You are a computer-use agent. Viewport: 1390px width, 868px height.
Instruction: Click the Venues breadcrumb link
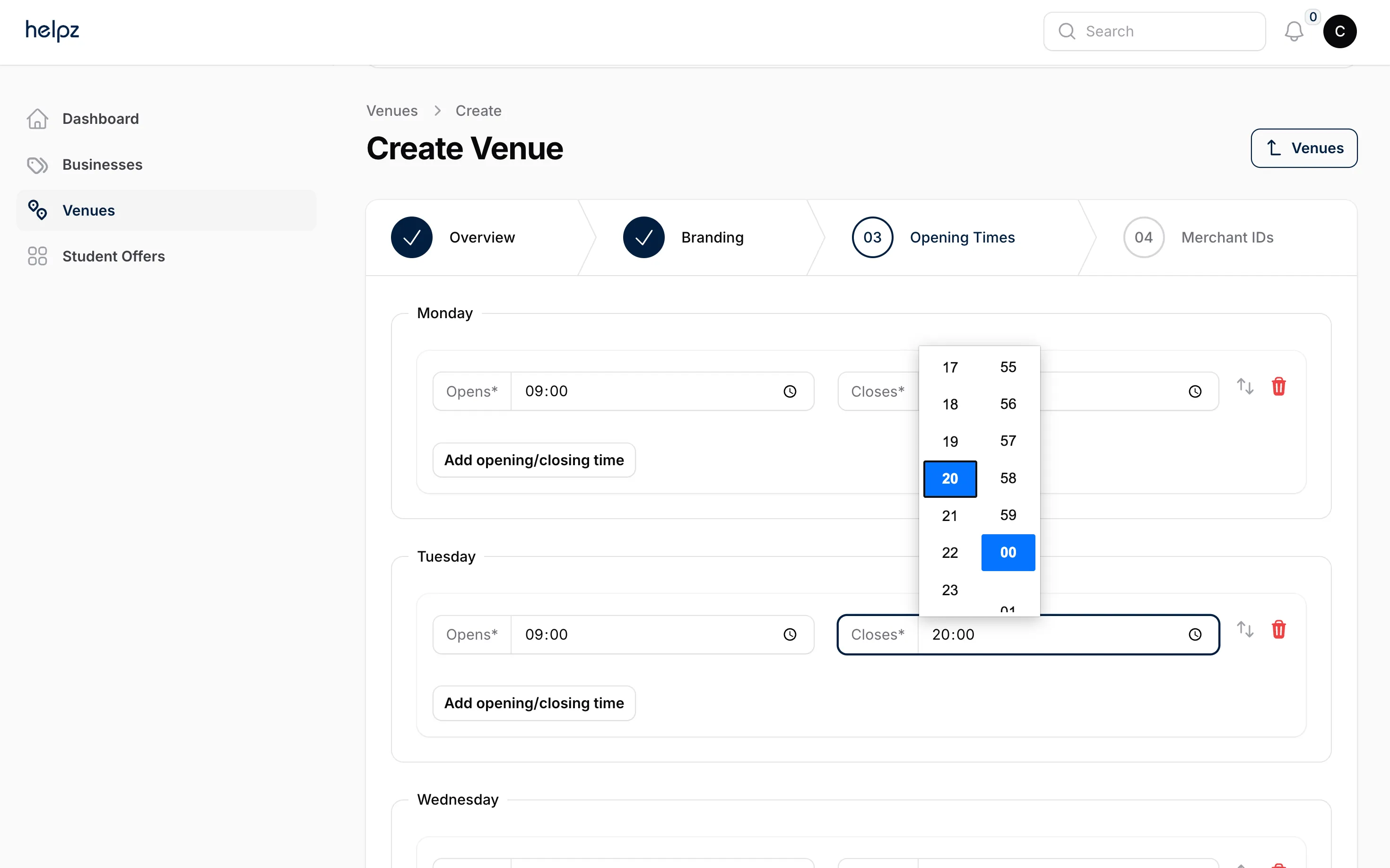(x=392, y=111)
